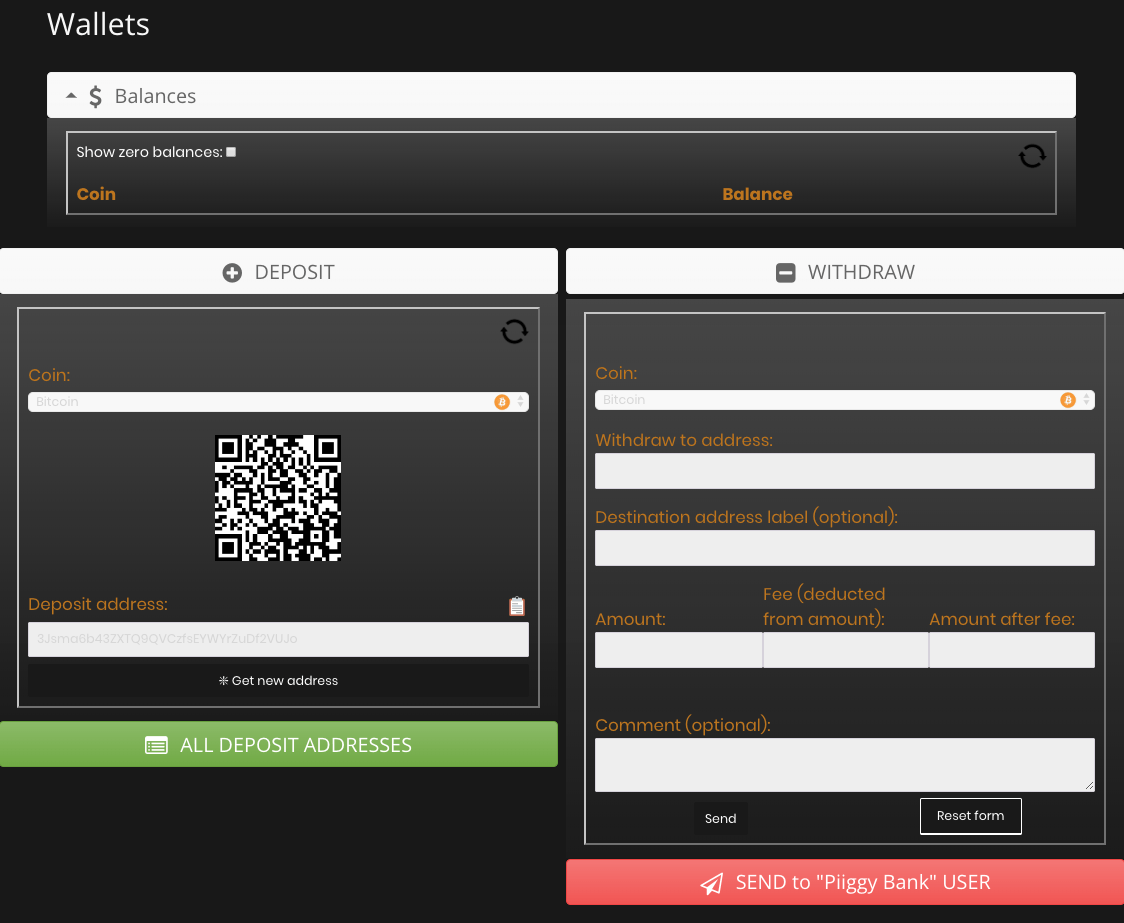Collapse the Balances section arrow
Viewport: 1124px width, 923px height.
[x=71, y=95]
